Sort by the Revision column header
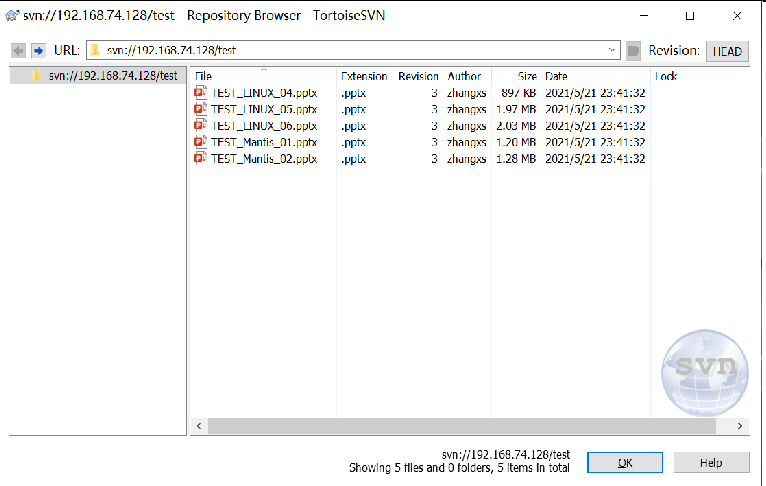This screenshot has height=486, width=766. [418, 76]
